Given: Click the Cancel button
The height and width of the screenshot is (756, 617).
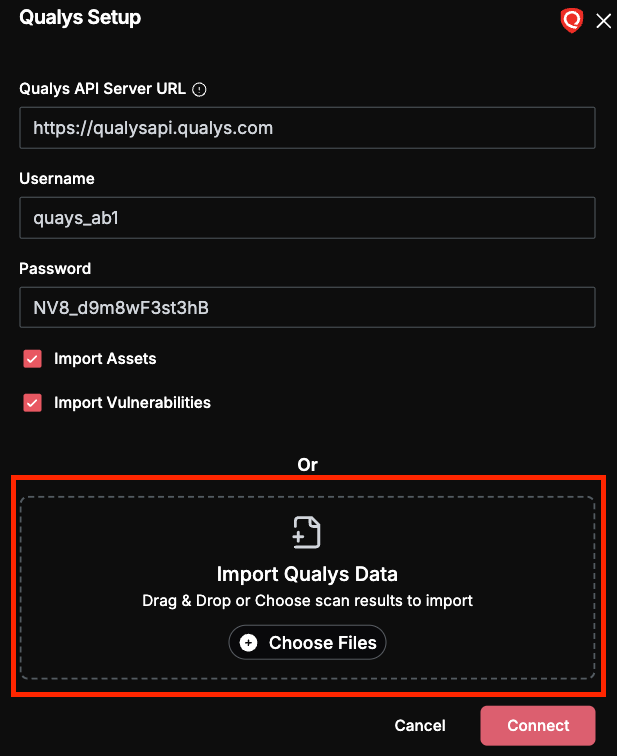Looking at the screenshot, I should tap(420, 726).
